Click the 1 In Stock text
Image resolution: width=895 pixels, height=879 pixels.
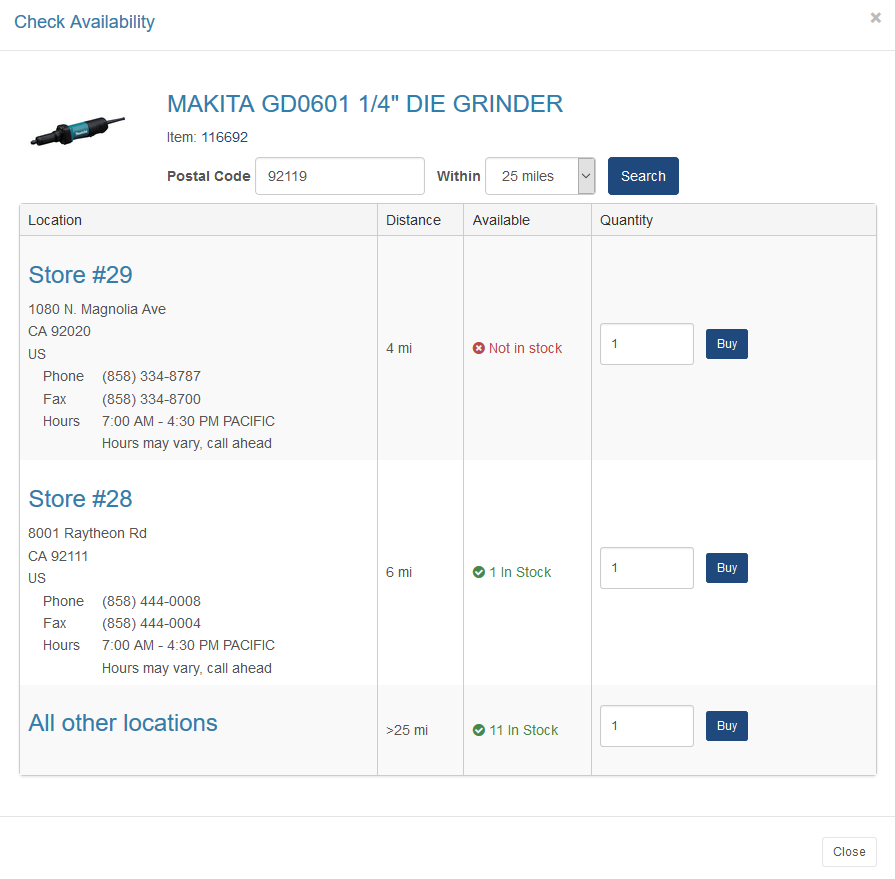[x=520, y=572]
